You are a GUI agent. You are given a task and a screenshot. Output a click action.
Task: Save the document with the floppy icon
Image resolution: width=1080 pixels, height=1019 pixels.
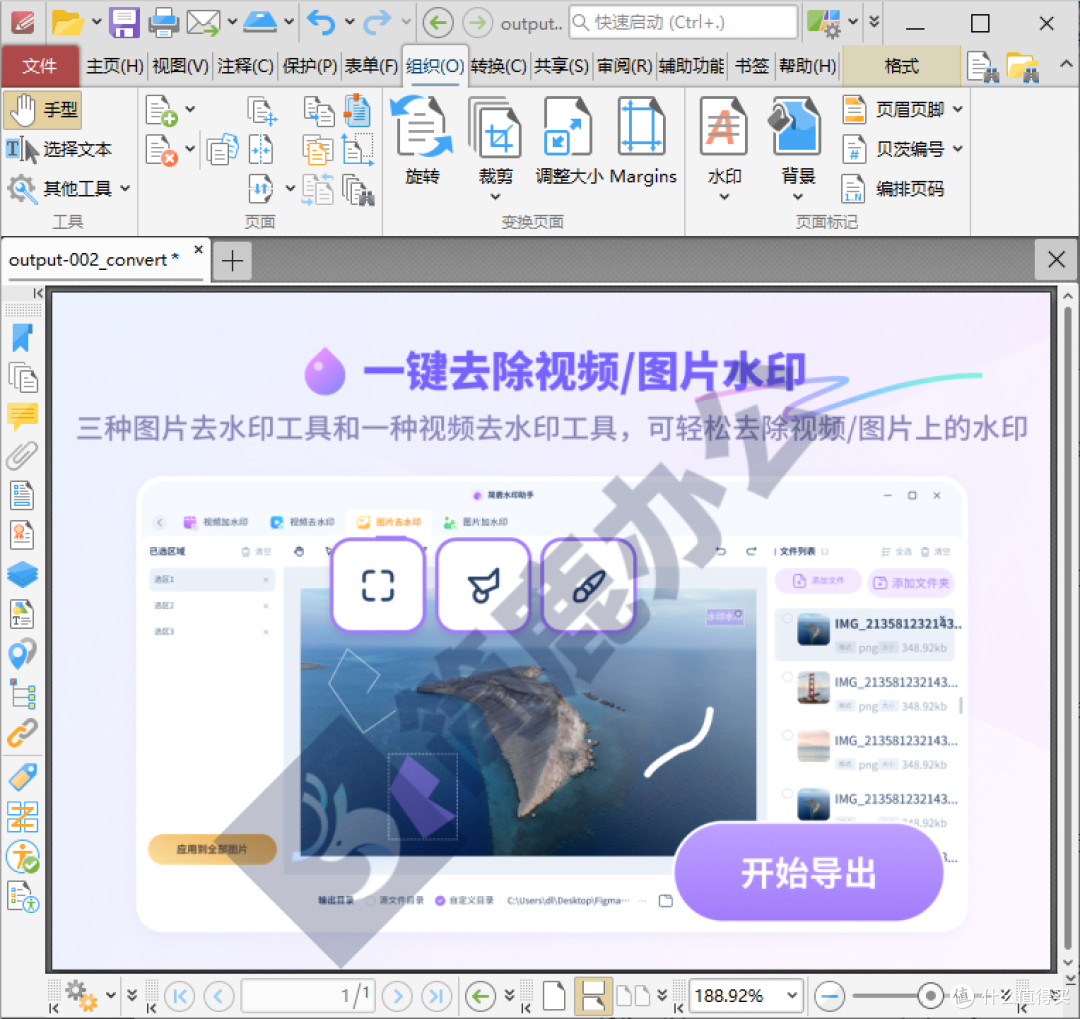point(124,23)
